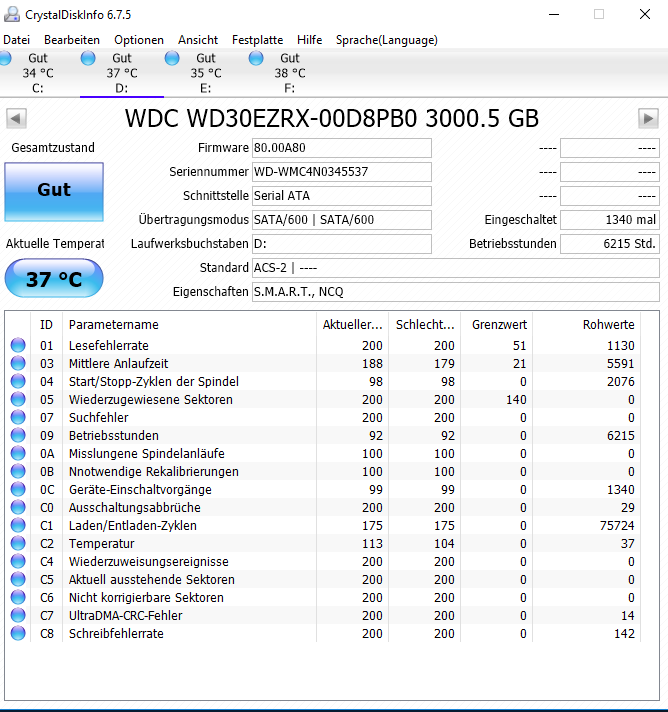Viewport: 668px width, 712px height.
Task: Select the UltraDMA-CRC-Fehler parameter name
Action: [125, 616]
